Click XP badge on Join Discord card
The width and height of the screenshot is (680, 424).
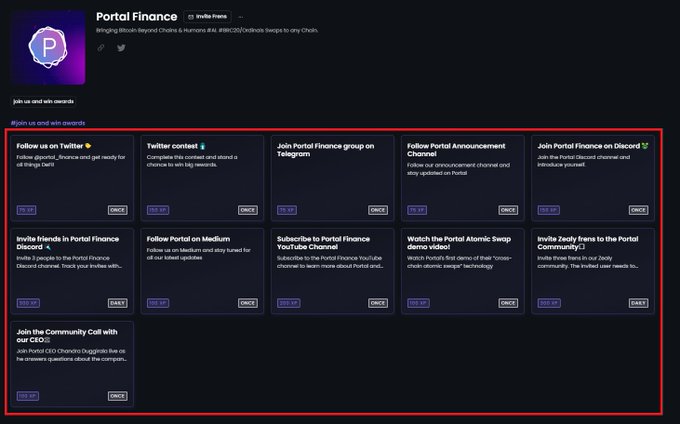click(x=549, y=210)
